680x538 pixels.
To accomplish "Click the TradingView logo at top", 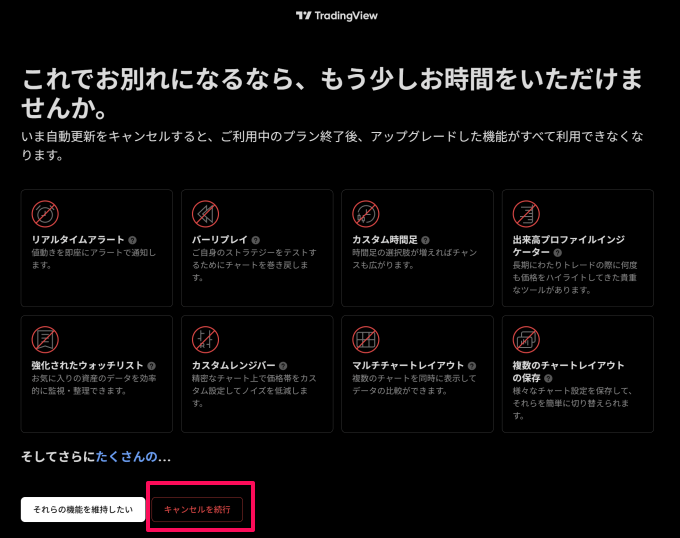I will [337, 16].
